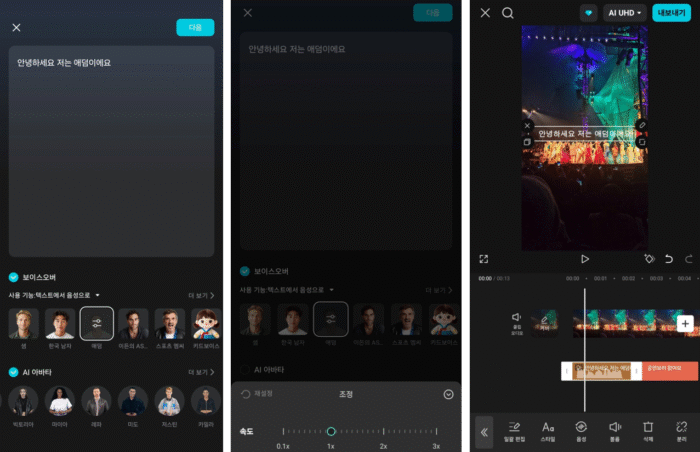Enable the unchecked AI 아바타 checkbox in middle panel

click(245, 370)
